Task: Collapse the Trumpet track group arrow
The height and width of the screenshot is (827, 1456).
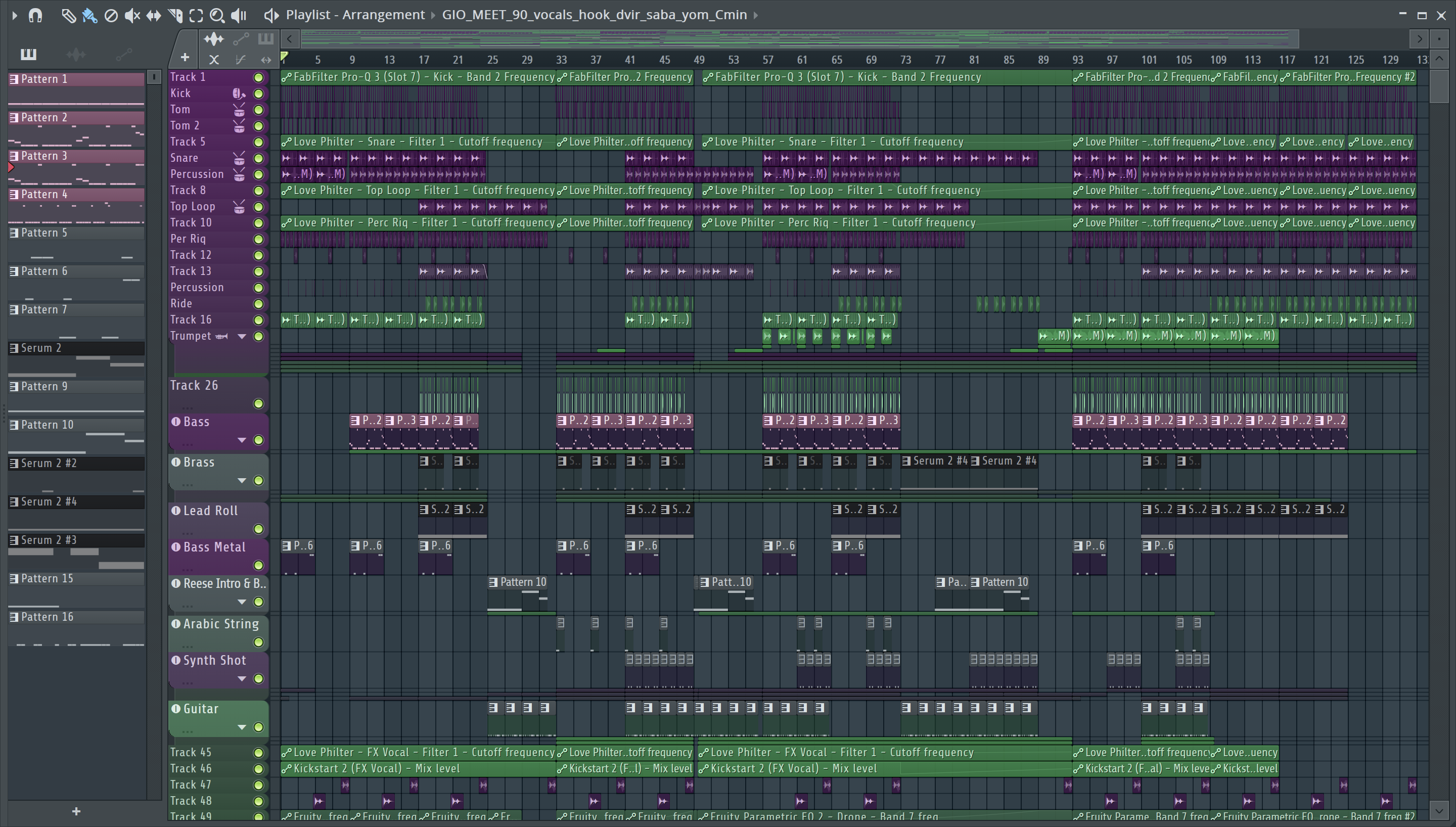Action: pyautogui.click(x=242, y=336)
